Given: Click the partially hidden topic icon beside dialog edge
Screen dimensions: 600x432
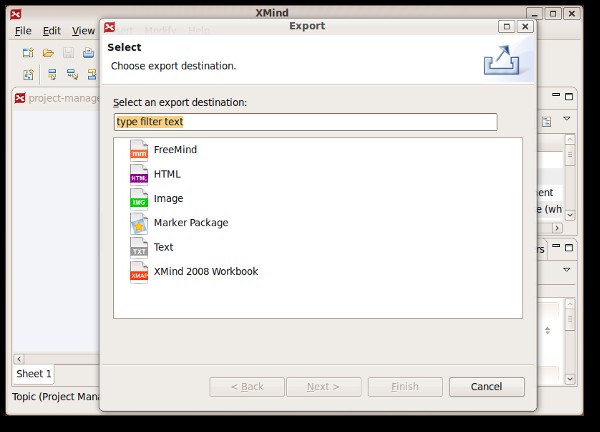Looking at the screenshot, I should (92, 74).
